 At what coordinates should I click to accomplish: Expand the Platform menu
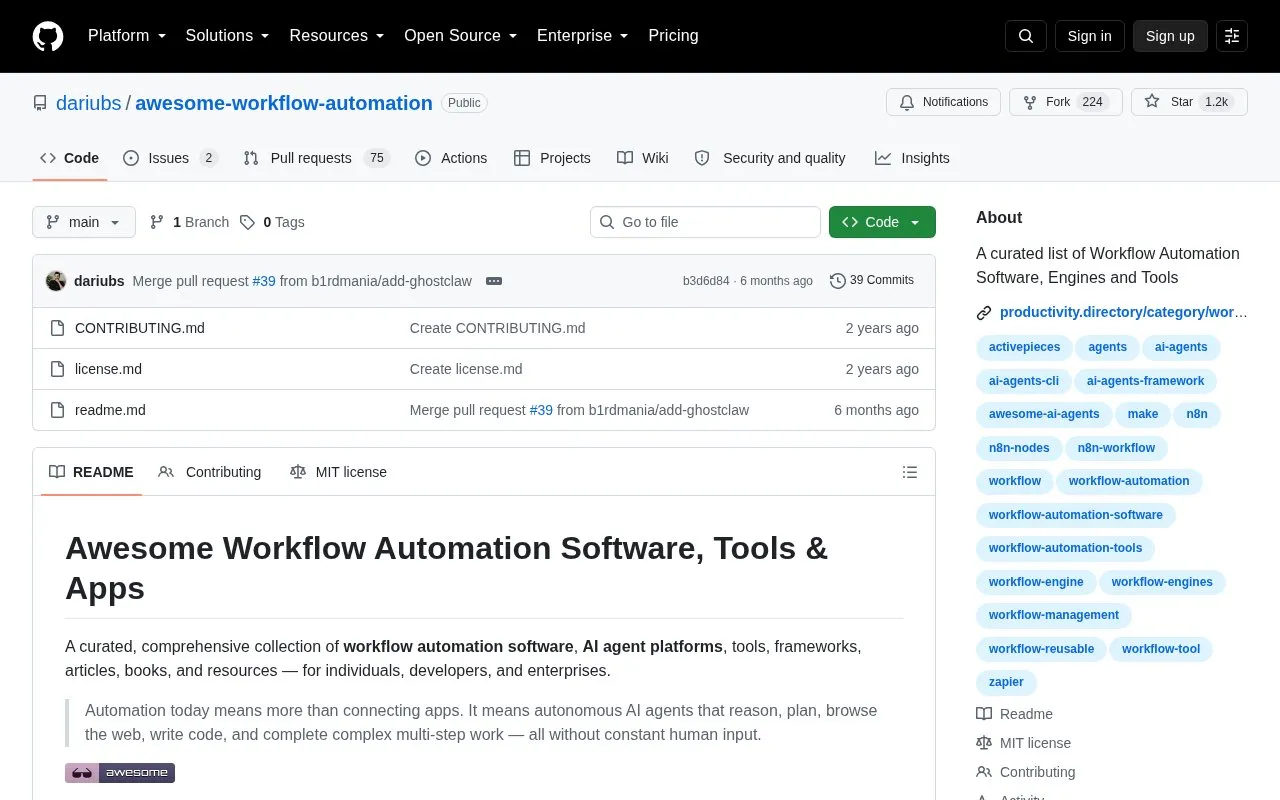[127, 36]
